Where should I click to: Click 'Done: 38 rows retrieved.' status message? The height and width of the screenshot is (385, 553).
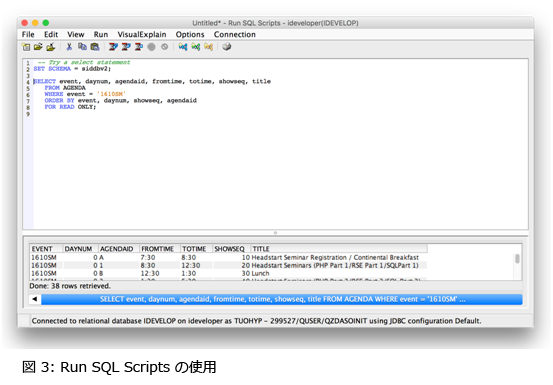[70, 286]
